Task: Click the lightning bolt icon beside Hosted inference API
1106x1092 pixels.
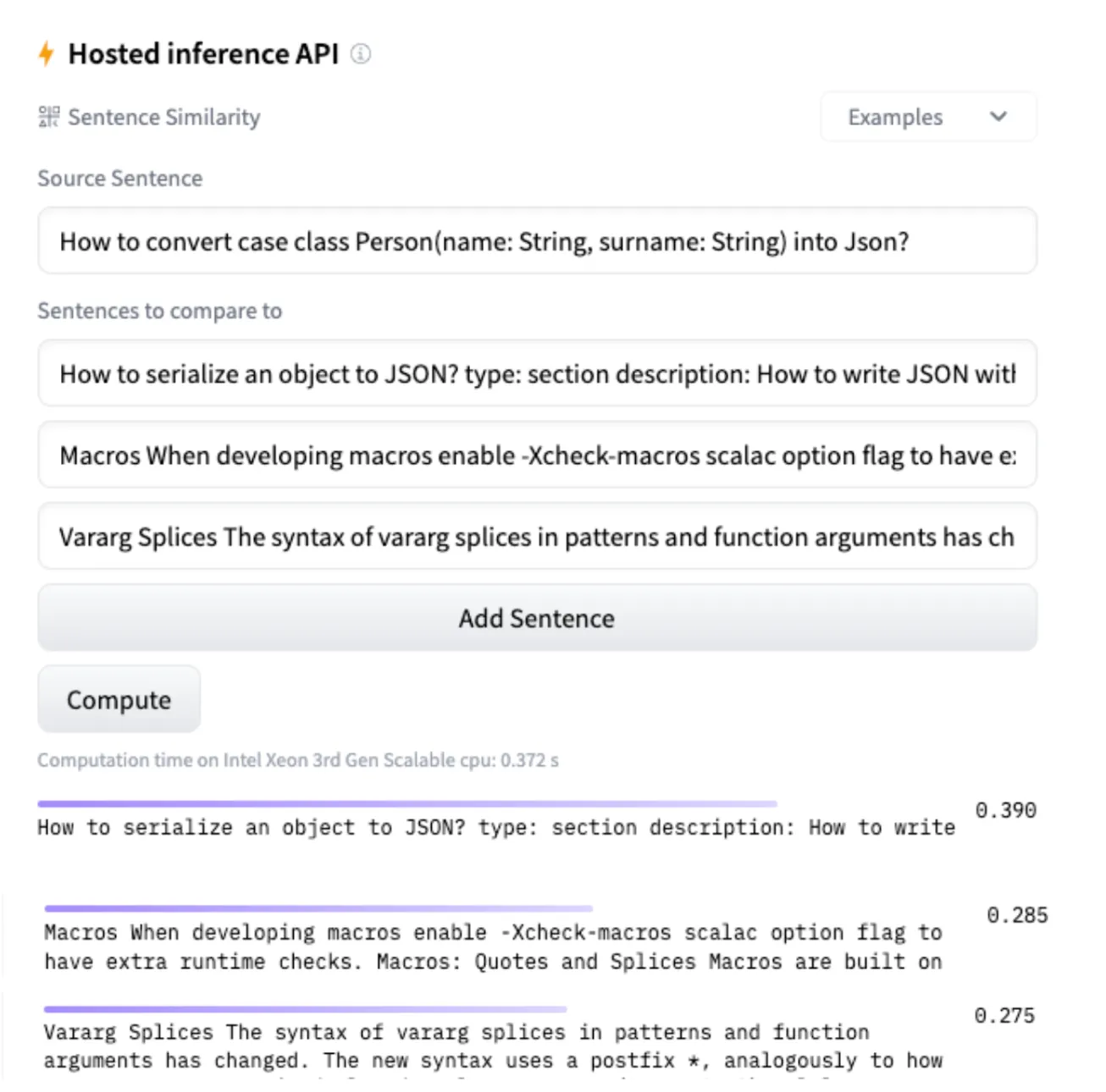Action: pyautogui.click(x=47, y=54)
